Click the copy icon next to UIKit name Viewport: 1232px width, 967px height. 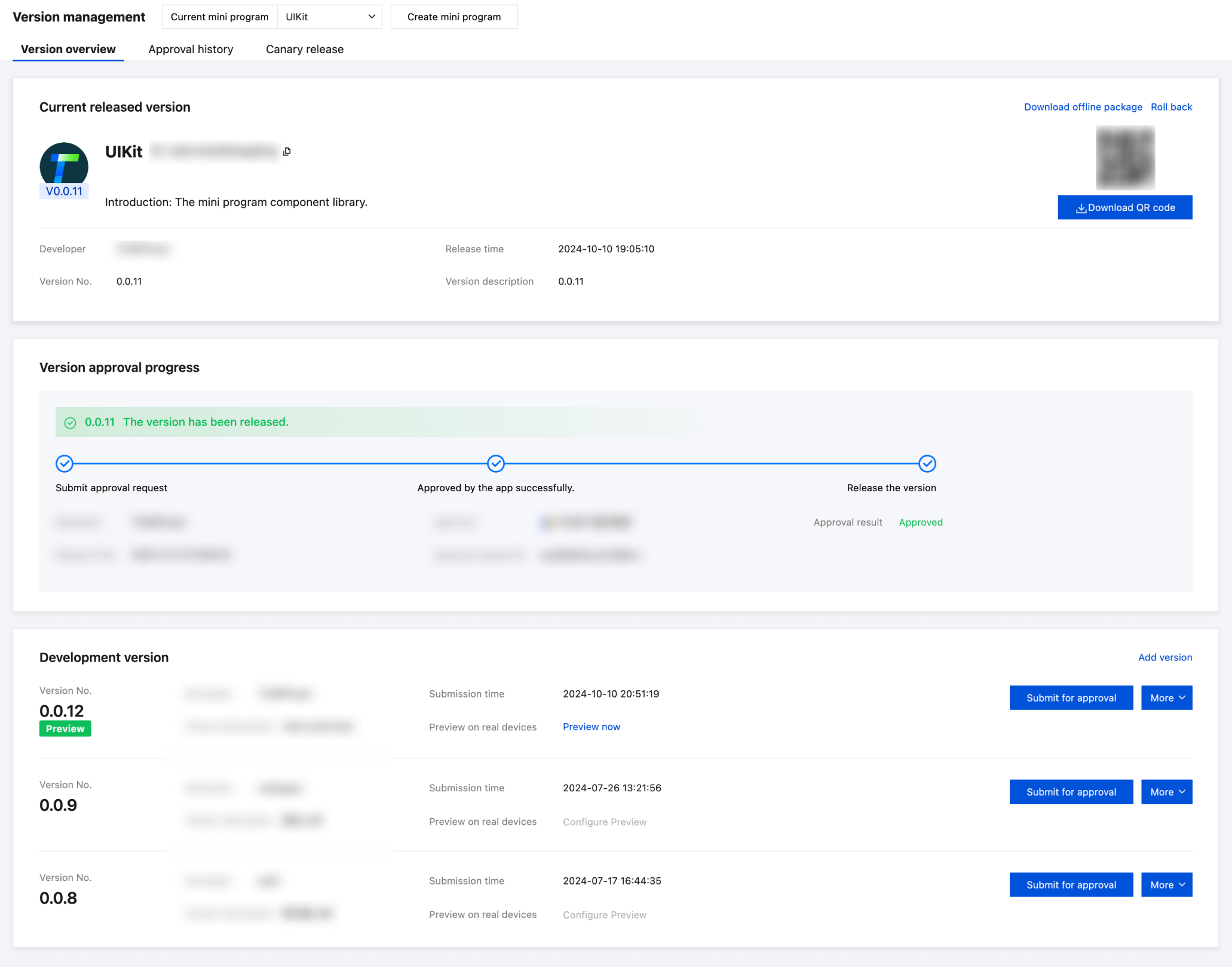[x=287, y=152]
